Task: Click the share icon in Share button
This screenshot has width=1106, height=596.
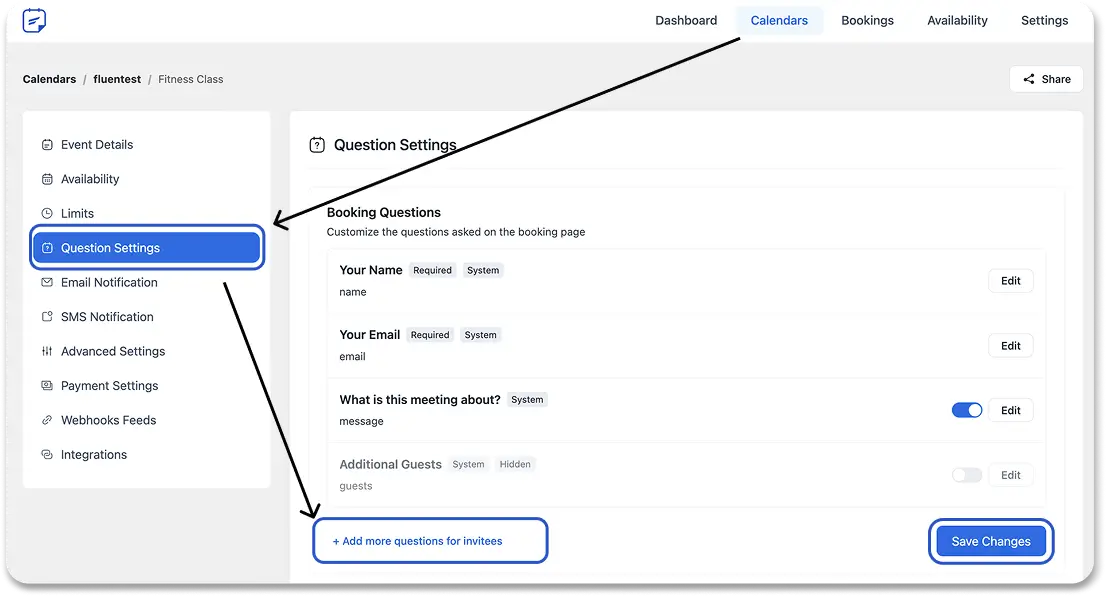Action: (1029, 79)
